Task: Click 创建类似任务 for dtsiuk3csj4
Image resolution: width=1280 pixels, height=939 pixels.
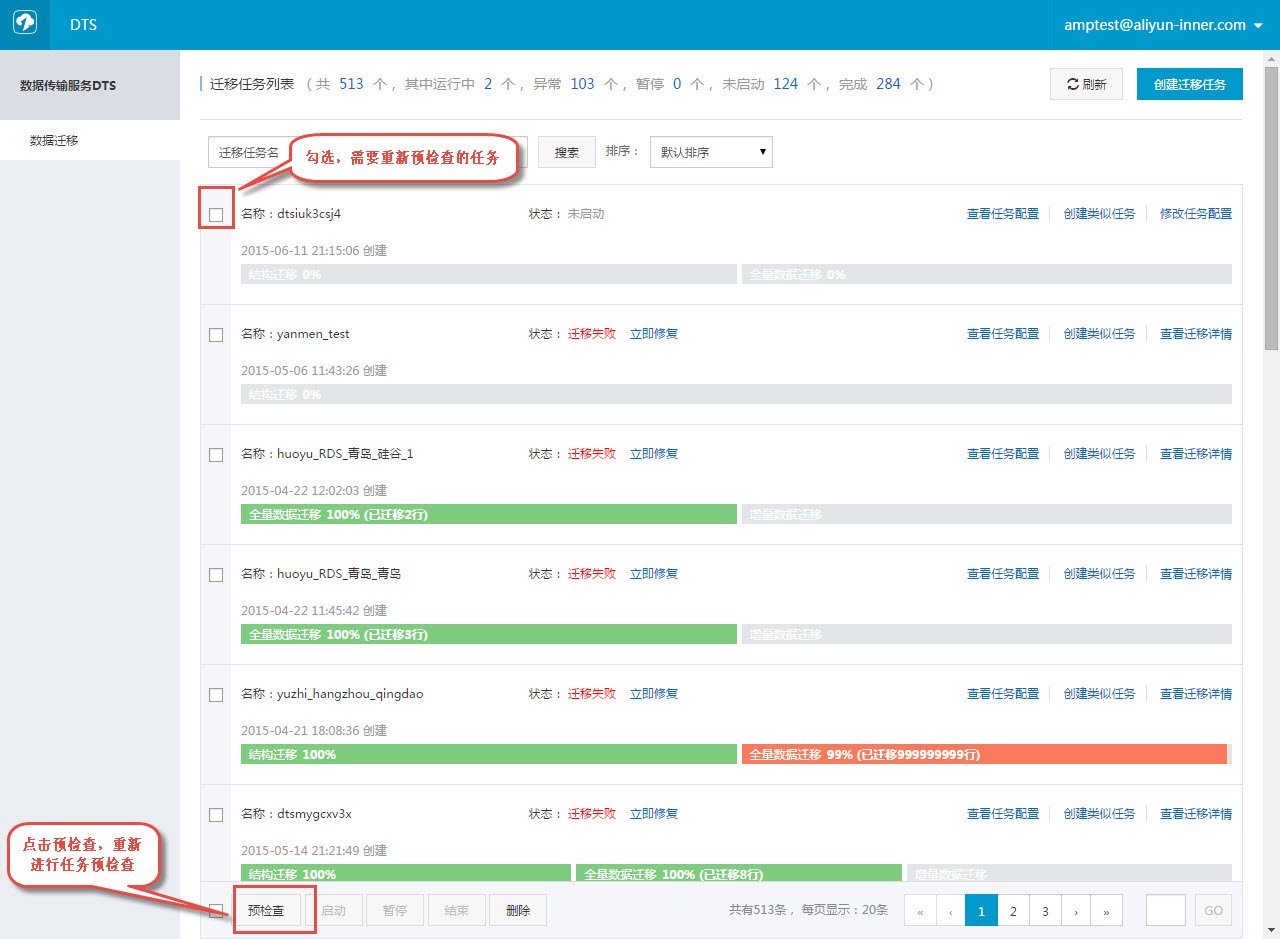Action: click(1099, 214)
